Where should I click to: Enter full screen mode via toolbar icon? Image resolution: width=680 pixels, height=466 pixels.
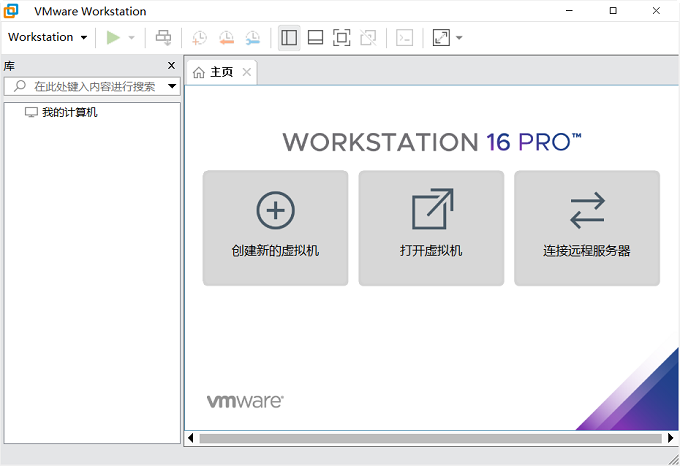click(341, 38)
